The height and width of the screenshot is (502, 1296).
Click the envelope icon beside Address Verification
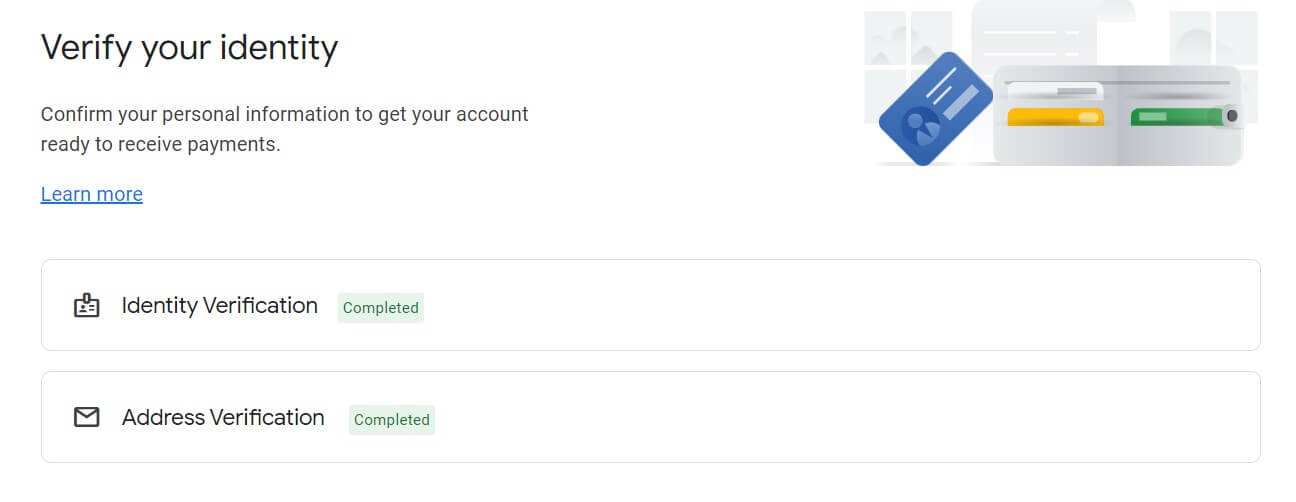87,418
